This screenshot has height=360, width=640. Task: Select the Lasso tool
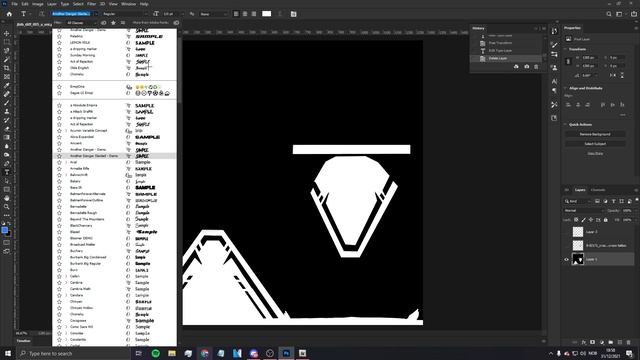tap(7, 51)
